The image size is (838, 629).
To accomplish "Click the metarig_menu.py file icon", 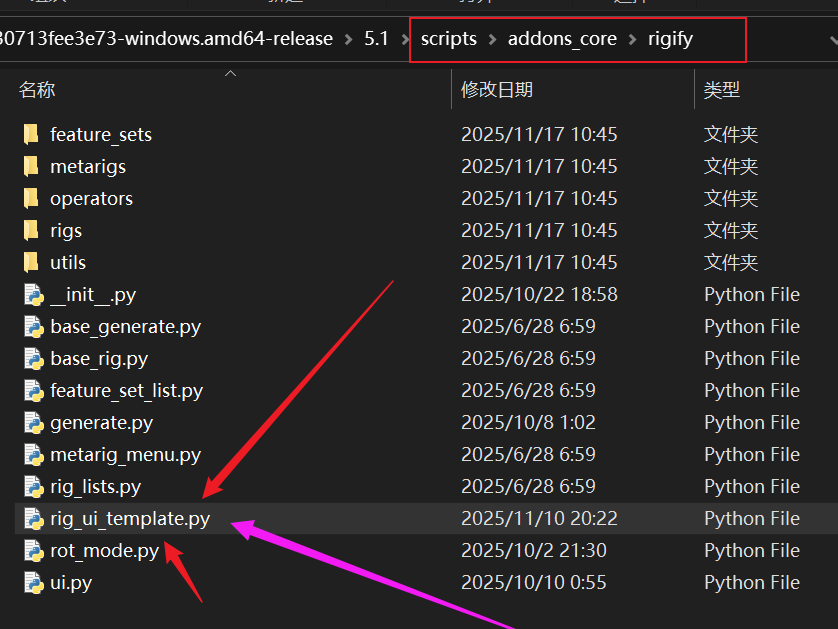I will 34,455.
